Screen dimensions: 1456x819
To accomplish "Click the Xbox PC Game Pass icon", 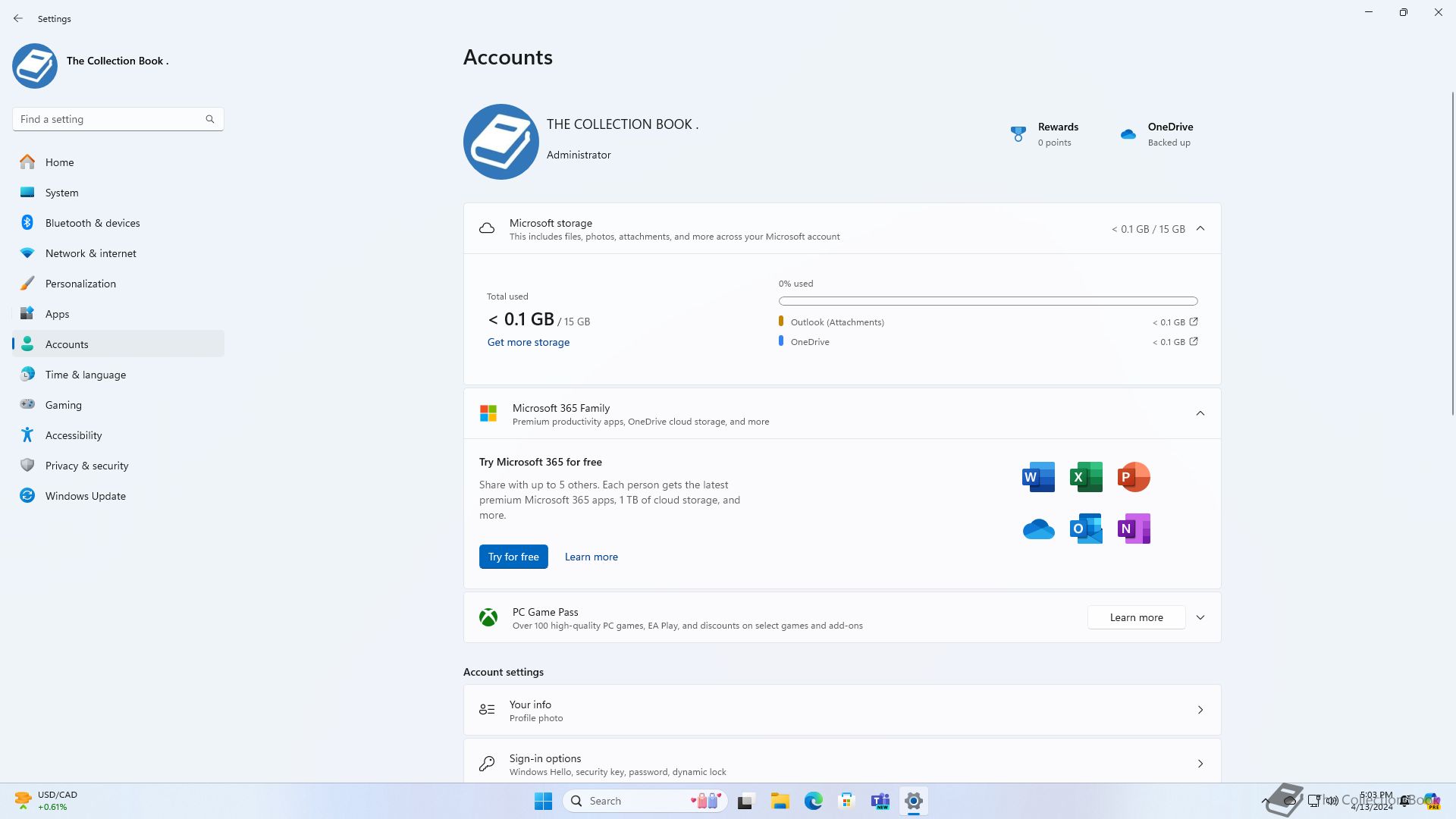I will pyautogui.click(x=488, y=617).
